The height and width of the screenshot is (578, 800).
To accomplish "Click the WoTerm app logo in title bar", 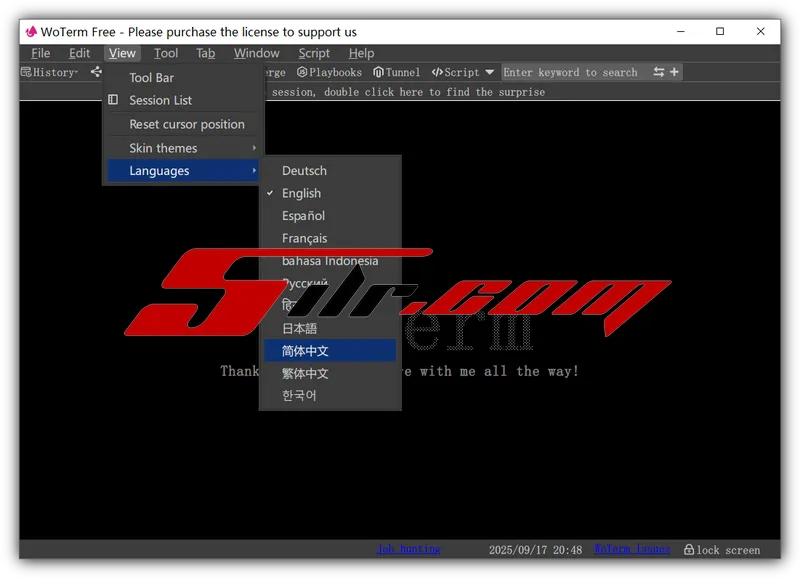I will 31,32.
